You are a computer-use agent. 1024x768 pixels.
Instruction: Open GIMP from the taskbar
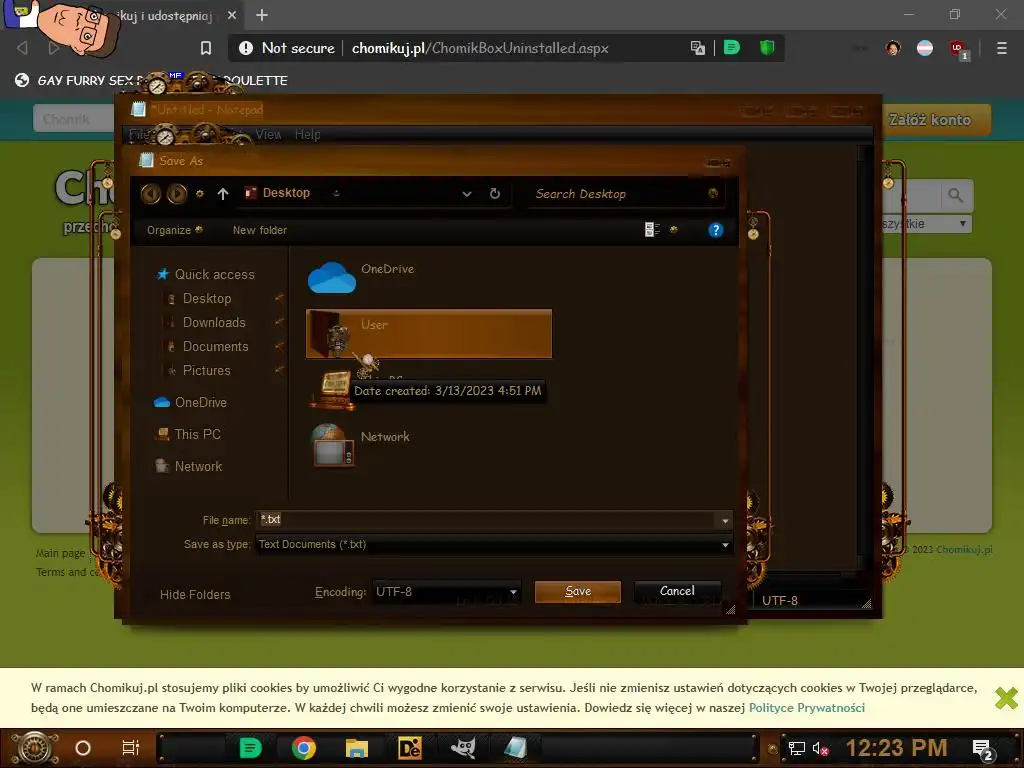463,748
